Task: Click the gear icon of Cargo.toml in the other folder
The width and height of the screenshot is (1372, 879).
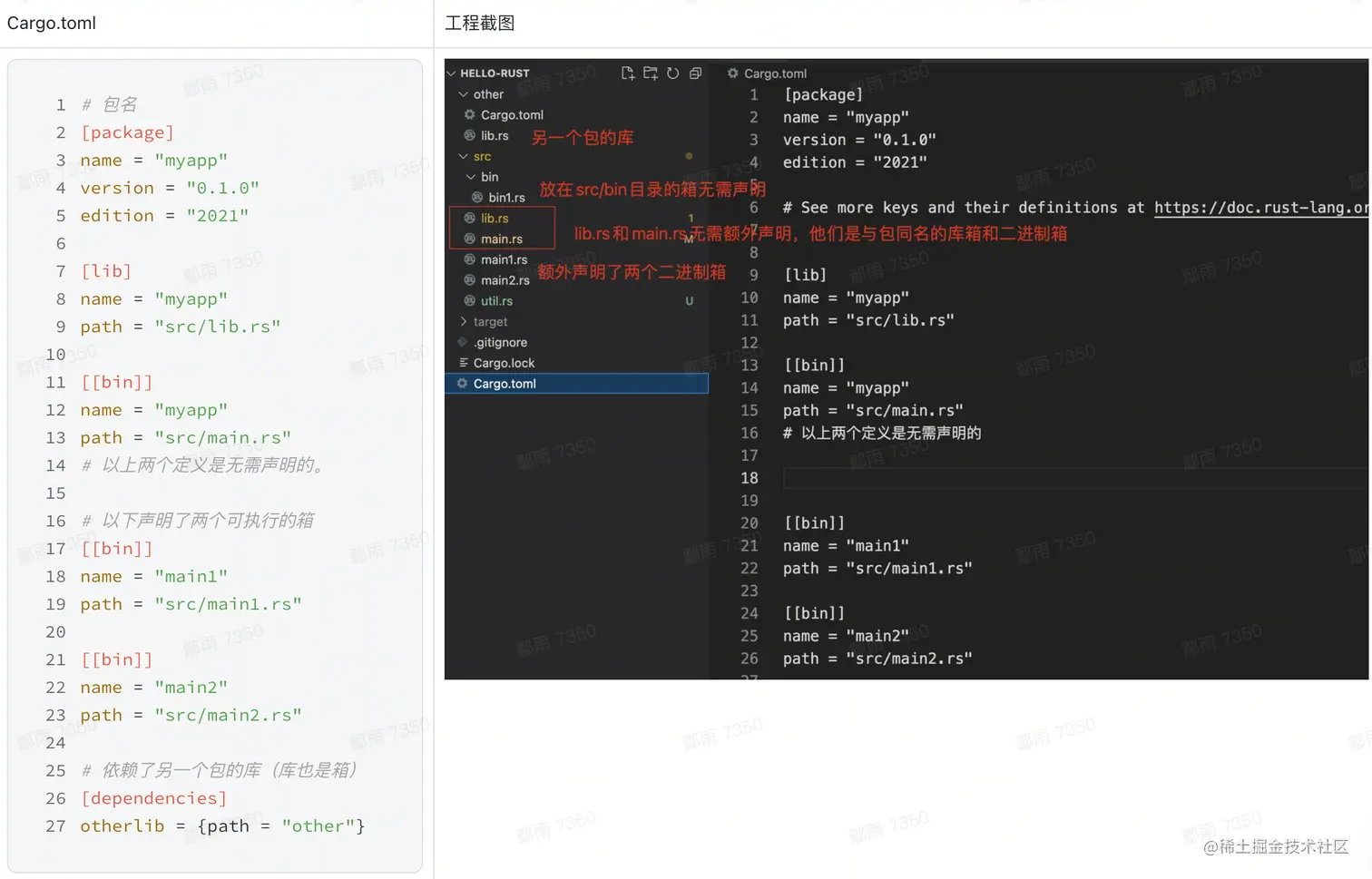Action: [x=470, y=115]
